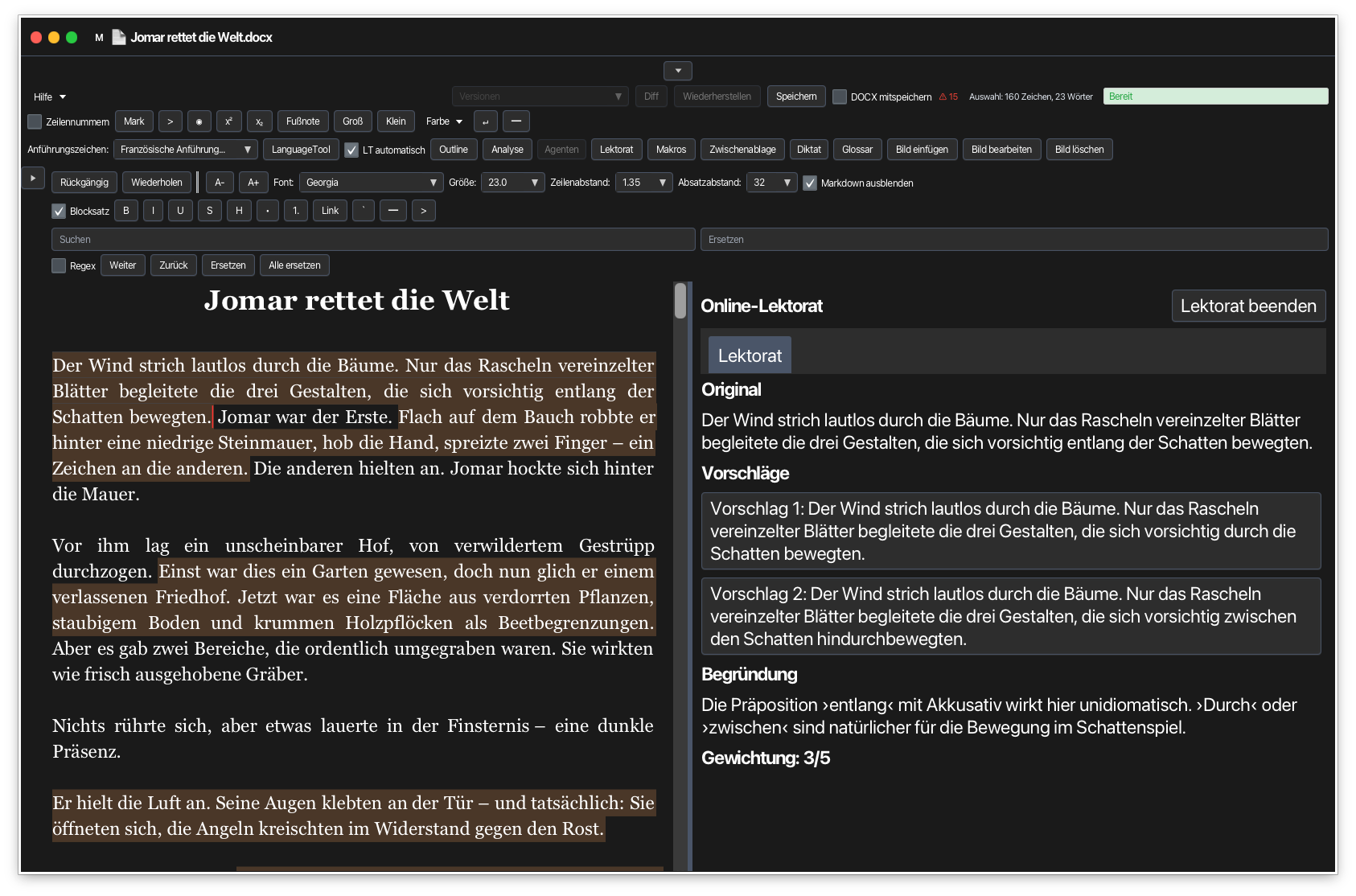Click the editor vertical scrollbar thumb
This screenshot has width=1356, height=896.
click(680, 301)
